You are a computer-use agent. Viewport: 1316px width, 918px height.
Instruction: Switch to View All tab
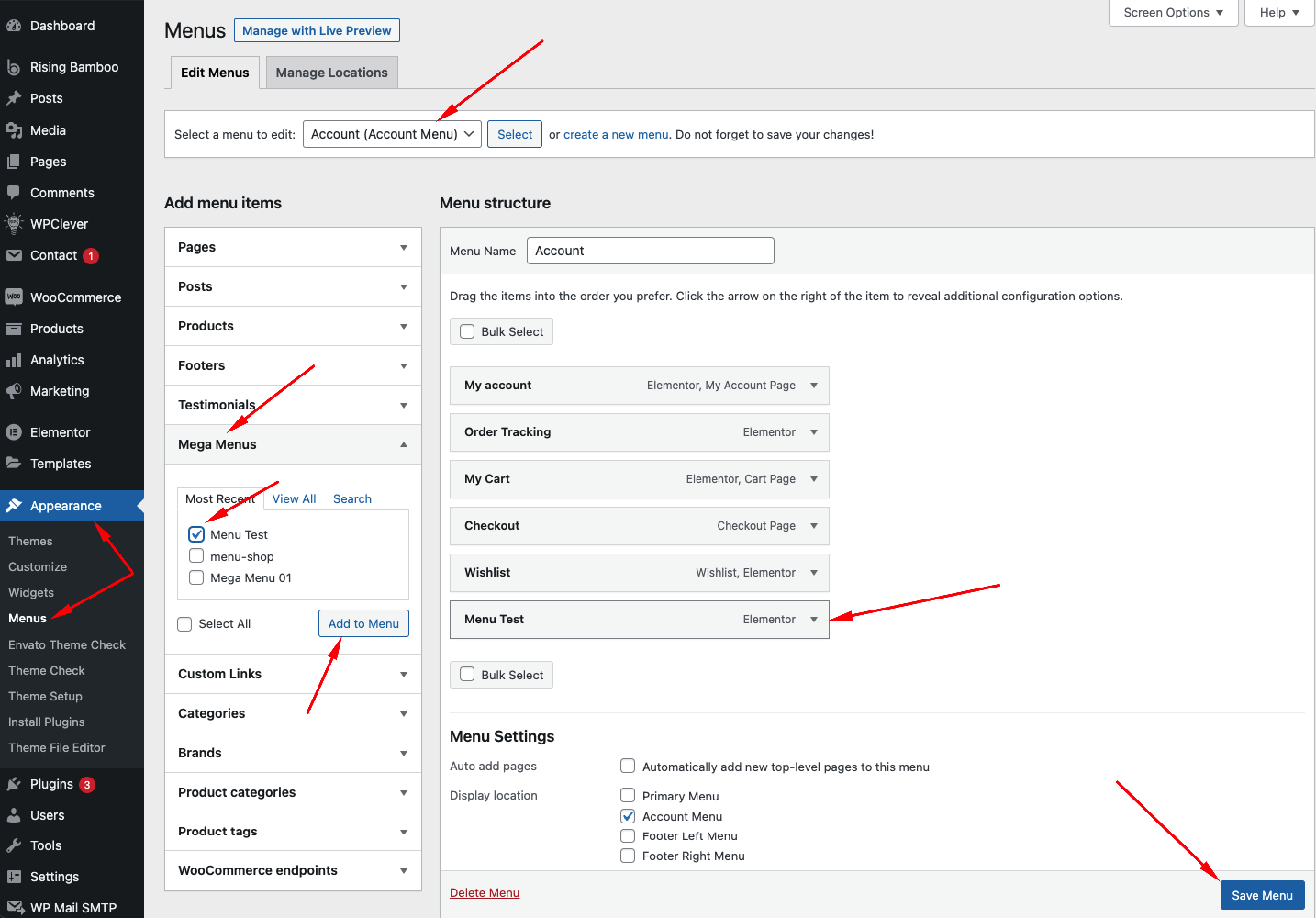tap(294, 498)
